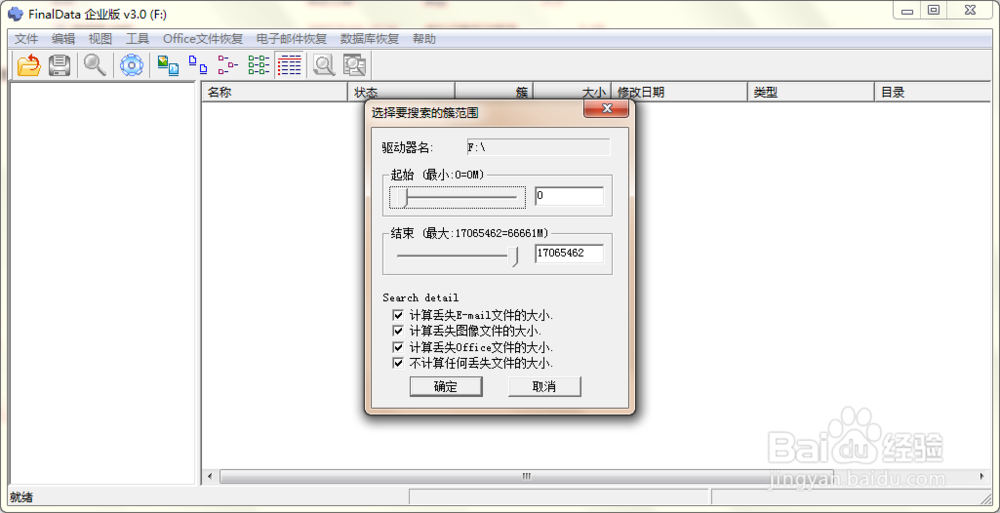Open the 工具 menu
The height and width of the screenshot is (513, 1000).
[x=137, y=39]
